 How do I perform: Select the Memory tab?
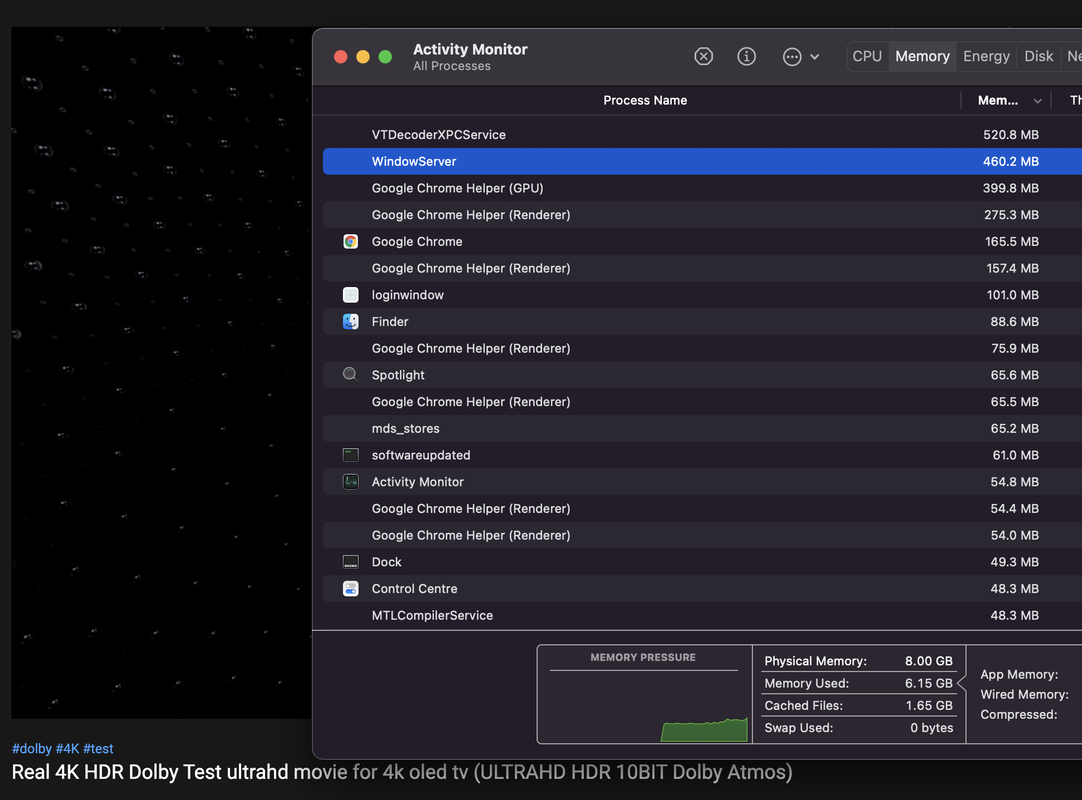[922, 57]
